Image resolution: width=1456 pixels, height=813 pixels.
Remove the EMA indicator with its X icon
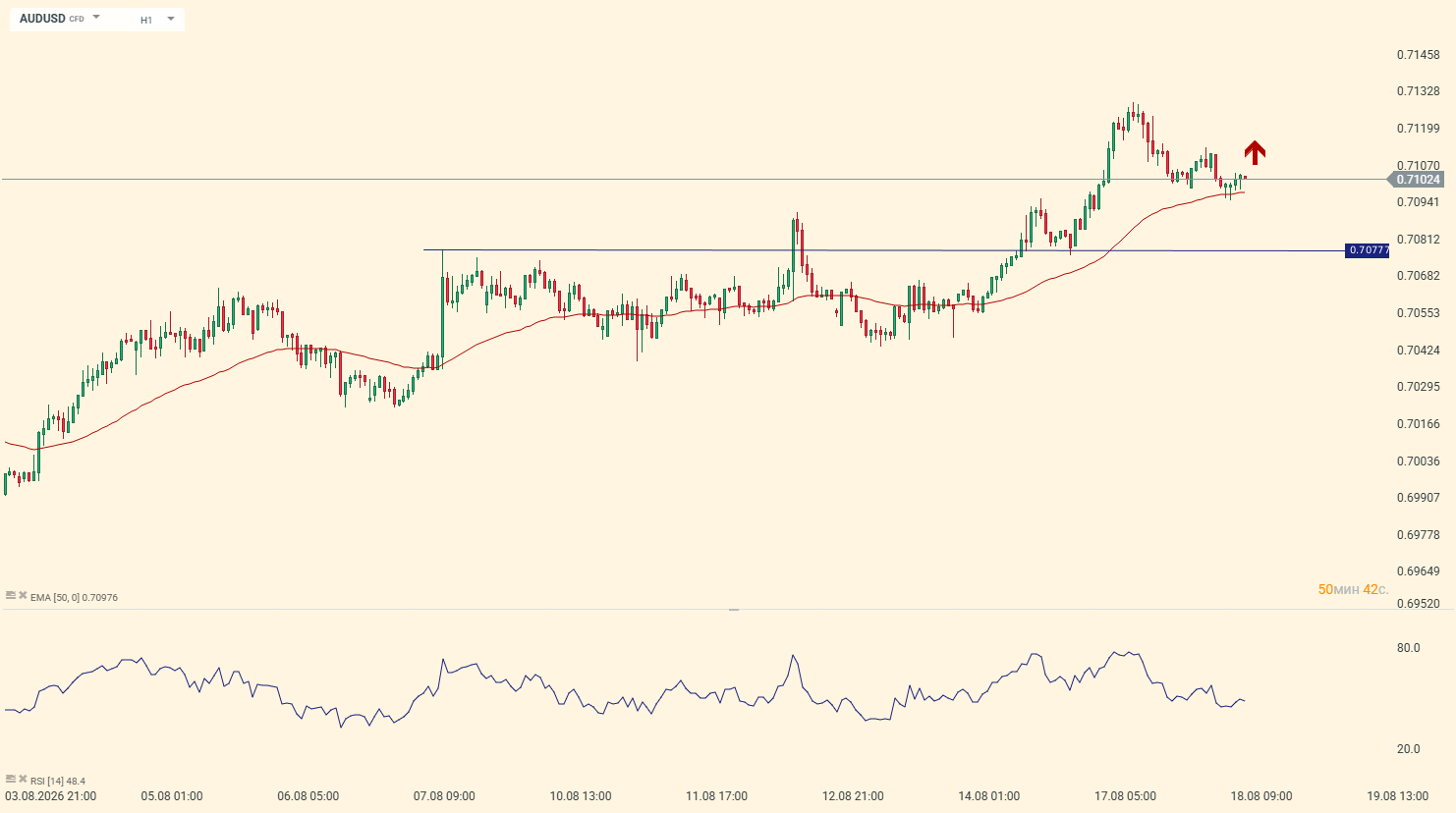(23, 595)
